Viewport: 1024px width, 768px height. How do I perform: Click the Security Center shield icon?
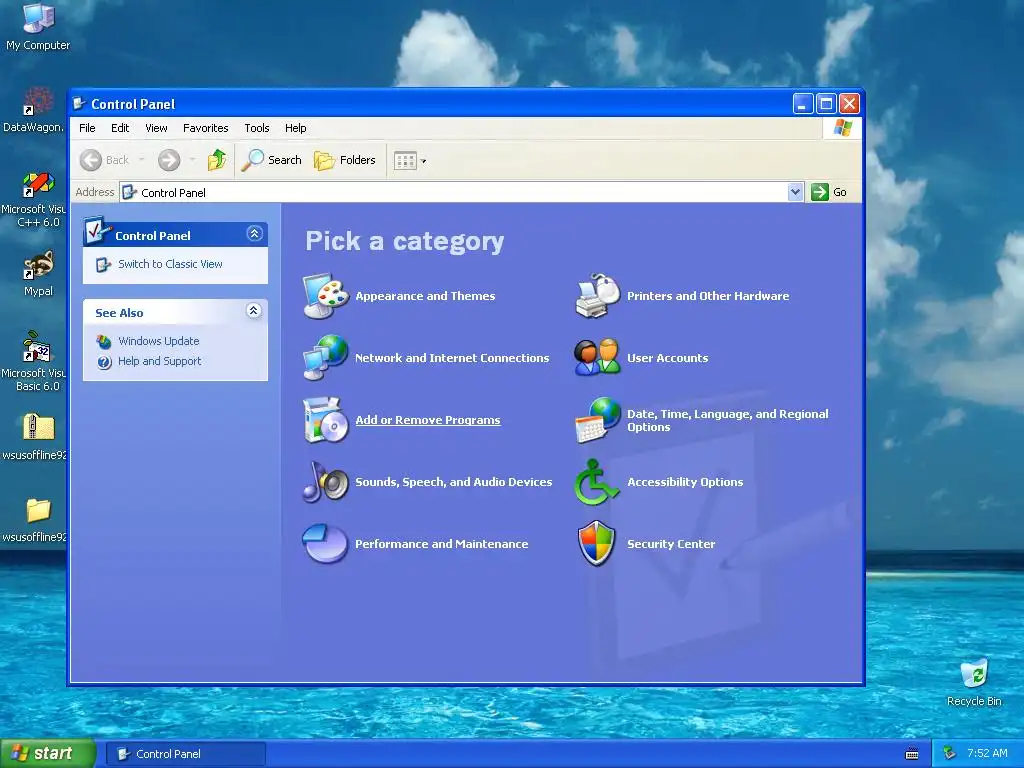597,543
